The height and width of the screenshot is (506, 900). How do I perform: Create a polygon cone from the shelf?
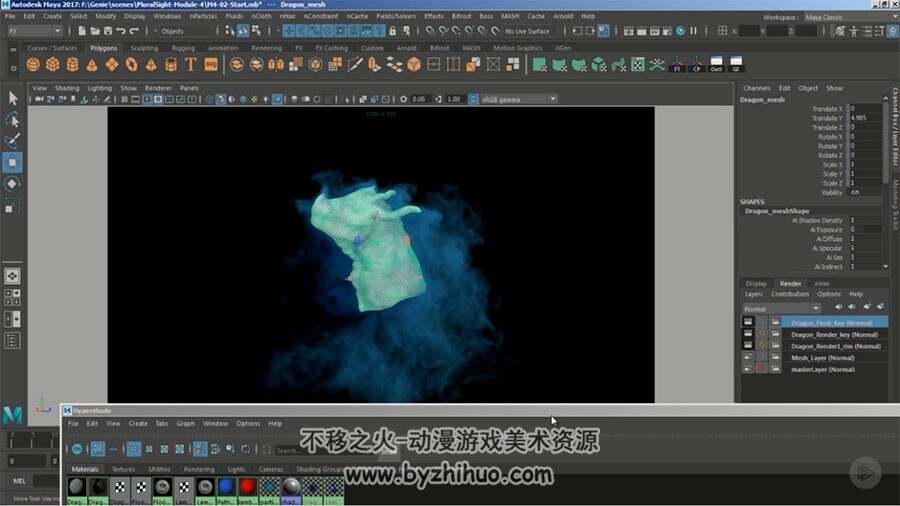(x=92, y=64)
